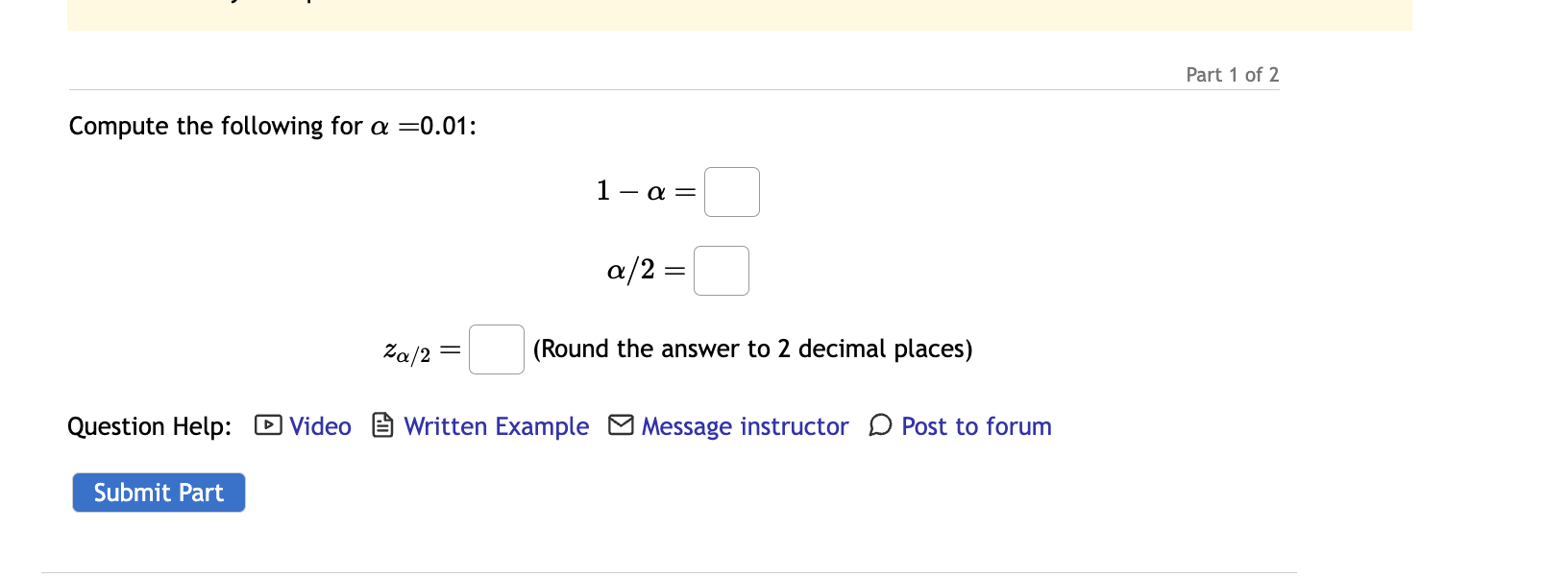This screenshot has height=578, width=1568.
Task: Click the envelope icon before Message instructor
Action: (x=620, y=425)
